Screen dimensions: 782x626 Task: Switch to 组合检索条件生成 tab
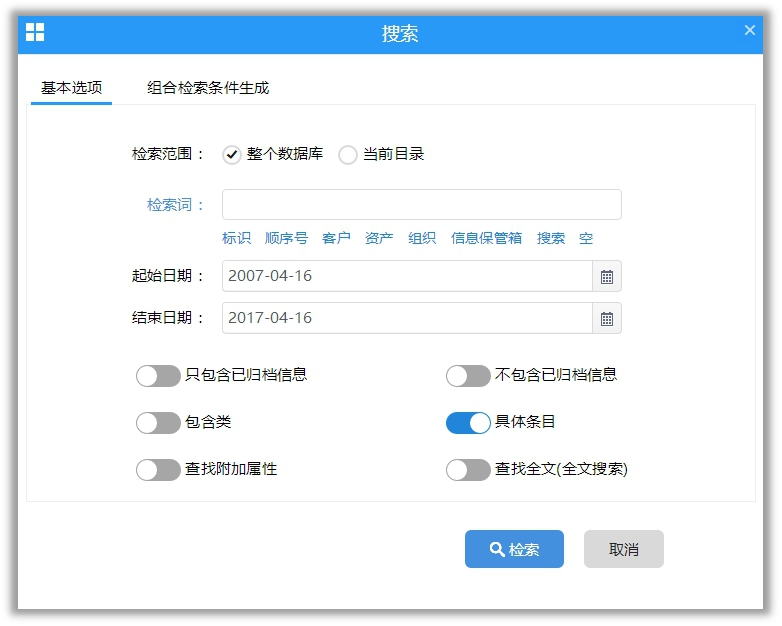(208, 88)
